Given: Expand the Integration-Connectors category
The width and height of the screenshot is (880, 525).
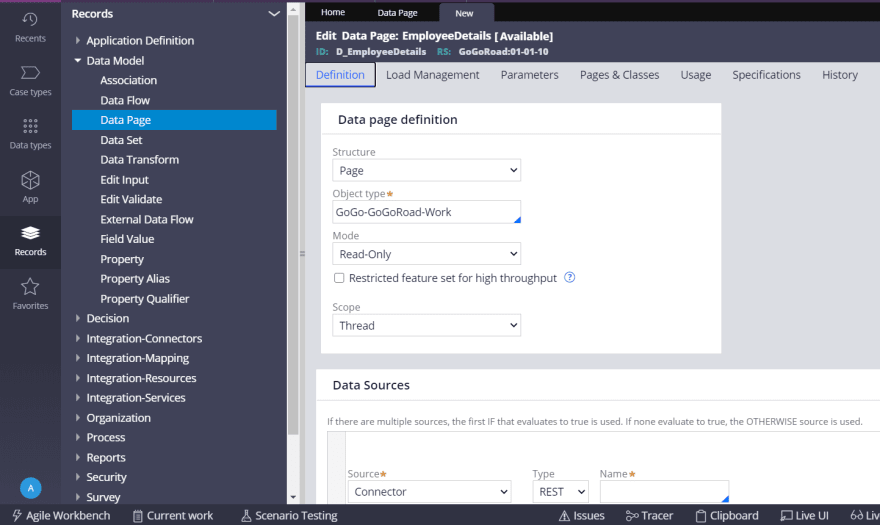Looking at the screenshot, I should point(77,339).
